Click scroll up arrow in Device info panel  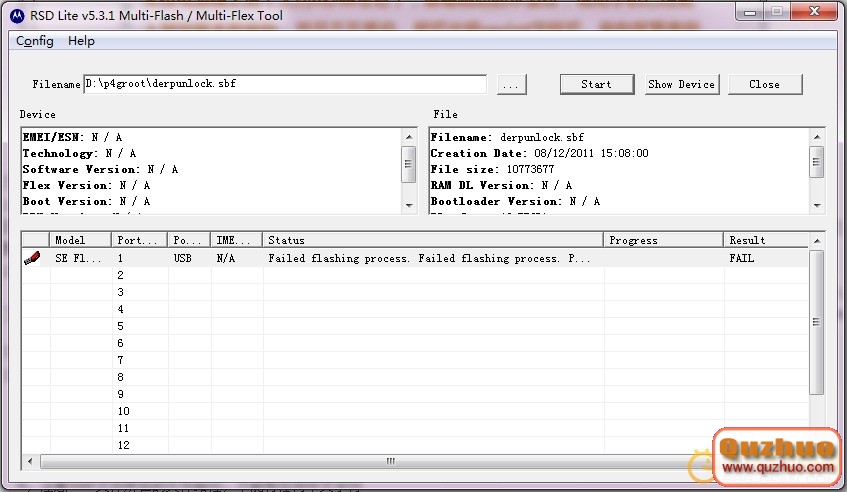[x=409, y=137]
